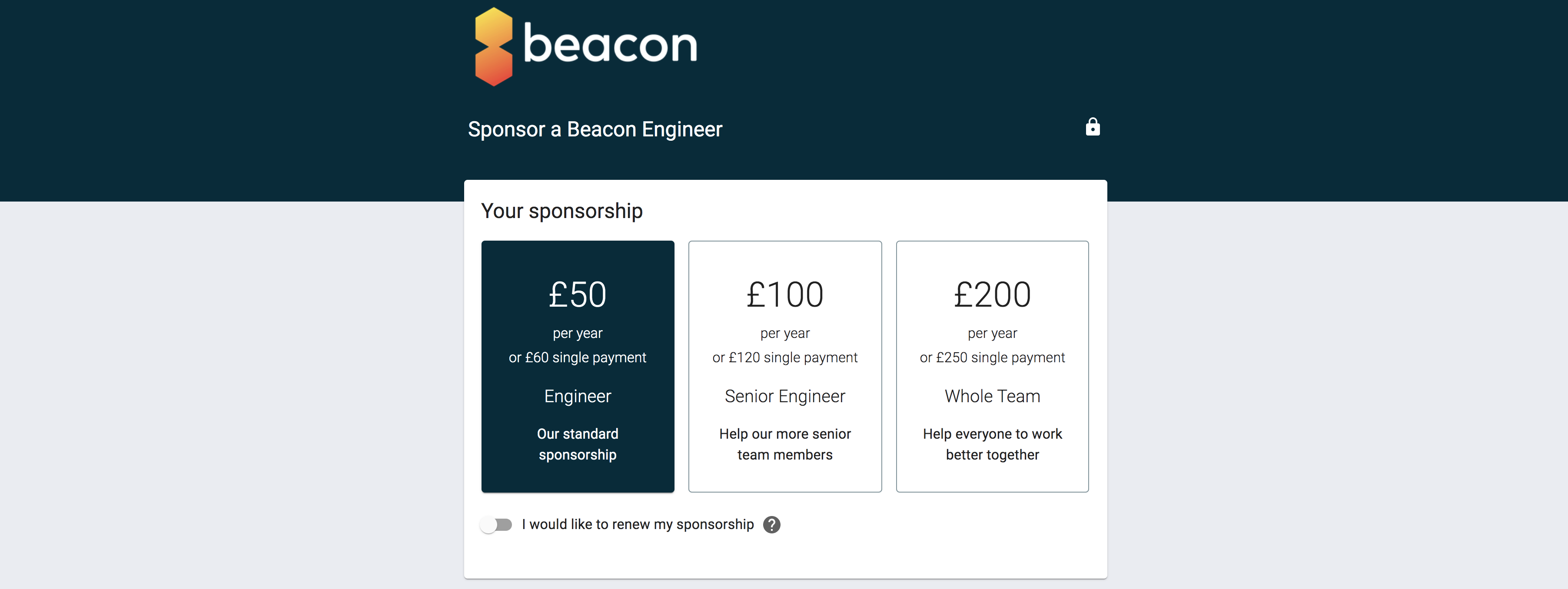The height and width of the screenshot is (589, 1568).
Task: Click the beacon wordmark text
Action: tap(610, 44)
